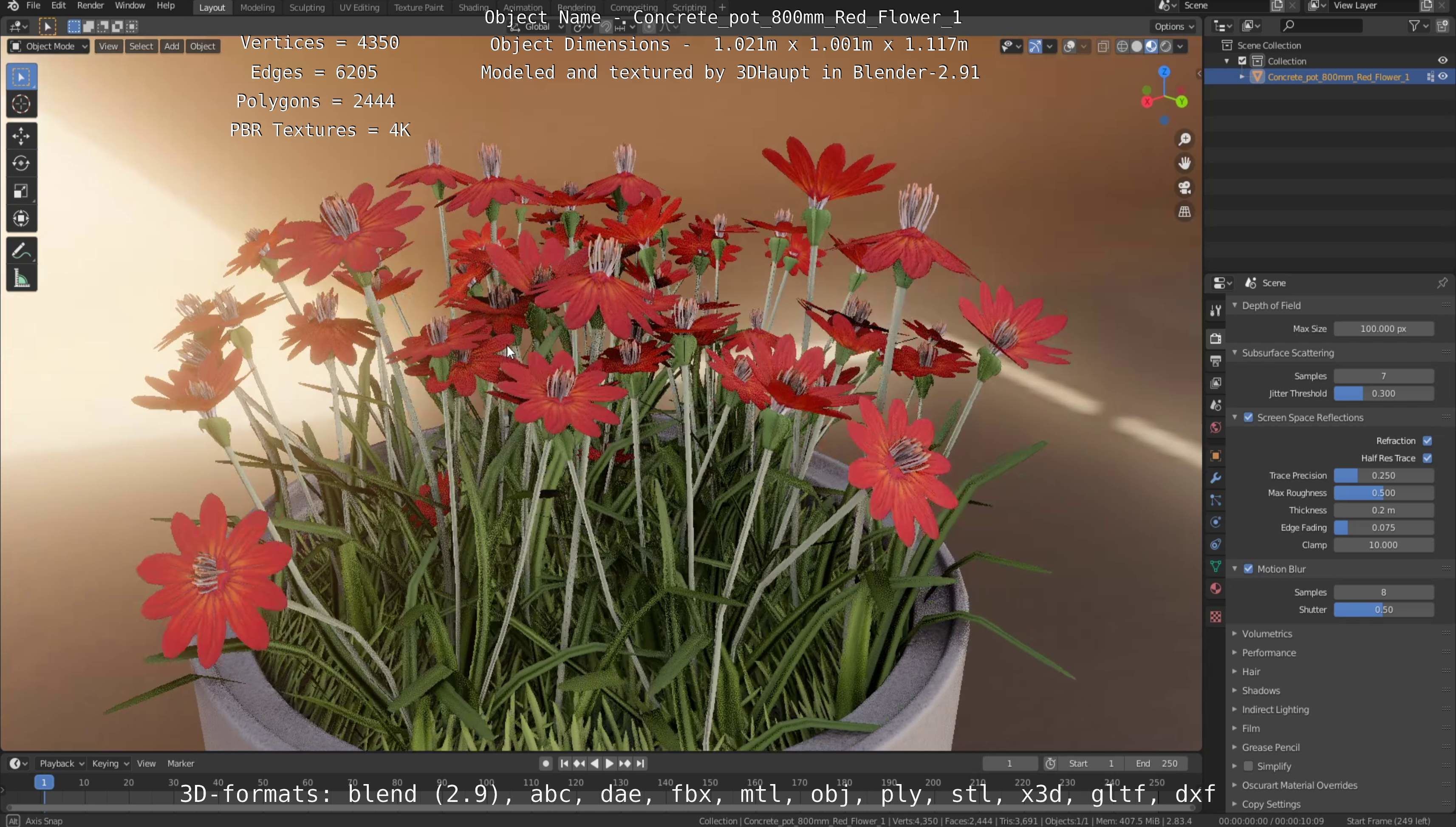The image size is (1456, 827).
Task: Toggle X-ray mode in viewport header
Action: [1103, 47]
